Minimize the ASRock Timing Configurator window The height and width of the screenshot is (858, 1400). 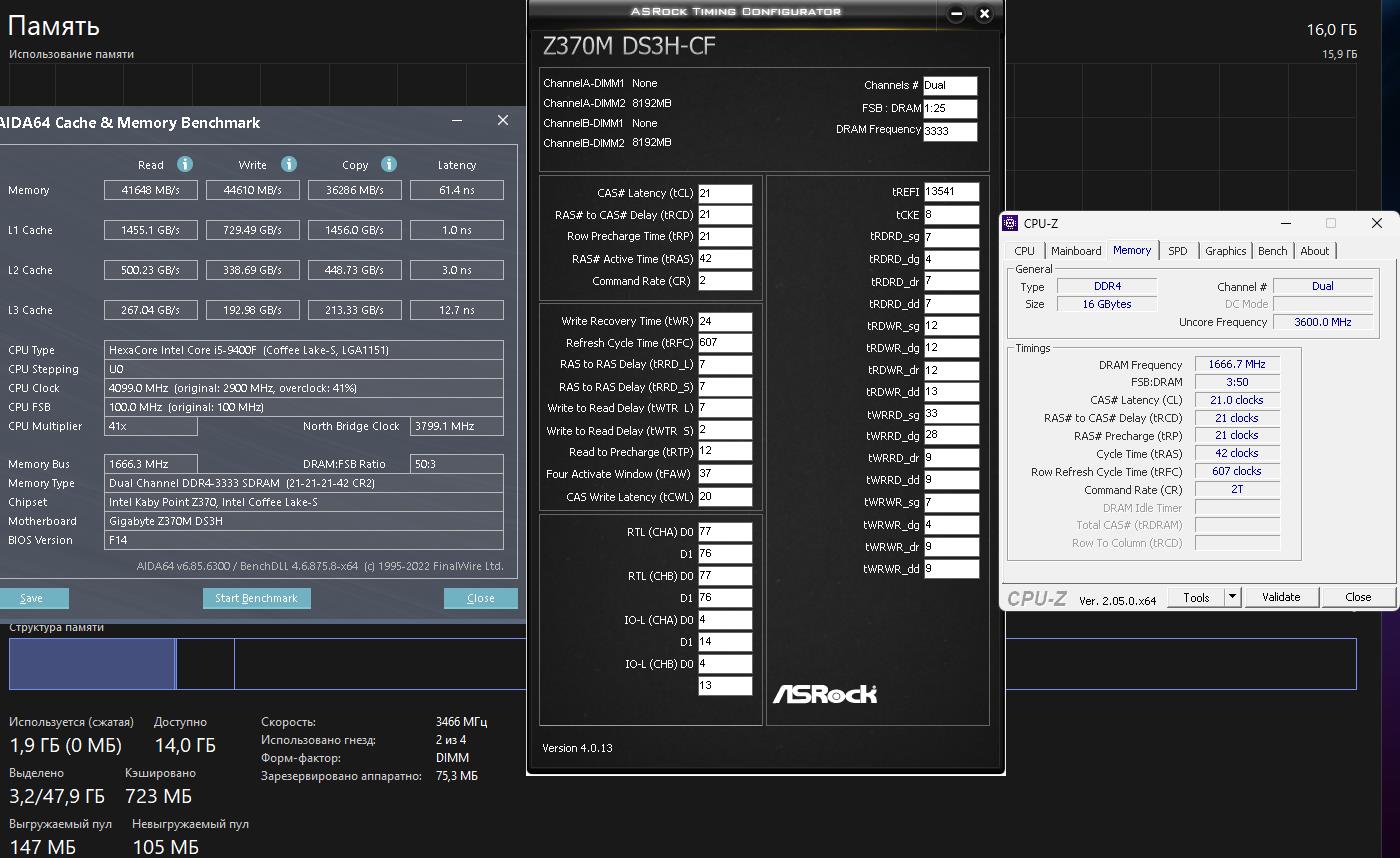[957, 14]
